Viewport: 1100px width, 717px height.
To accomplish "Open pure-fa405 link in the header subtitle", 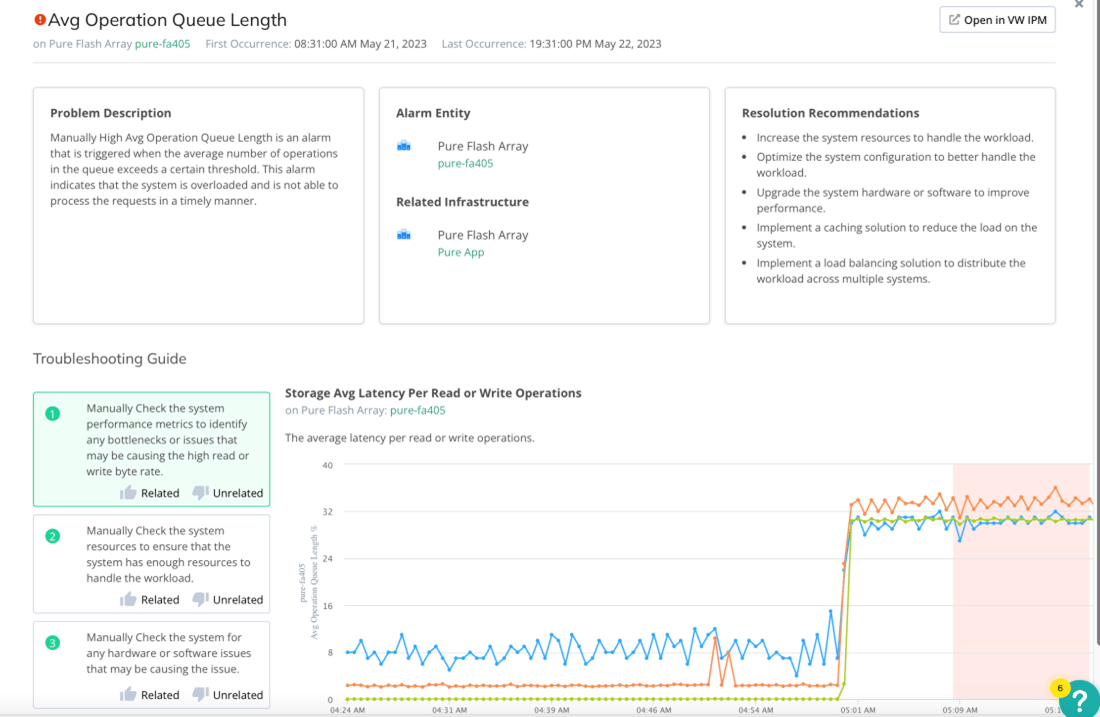I will 162,43.
